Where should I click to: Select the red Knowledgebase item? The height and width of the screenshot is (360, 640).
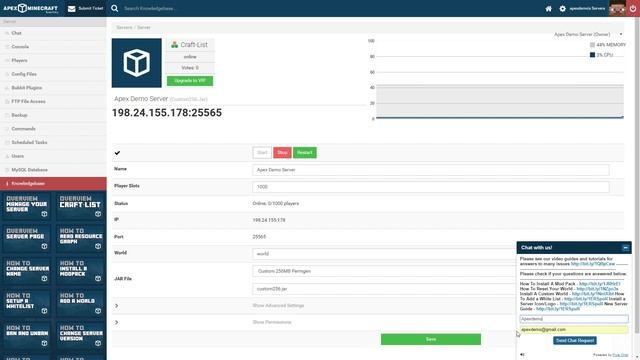click(53, 184)
